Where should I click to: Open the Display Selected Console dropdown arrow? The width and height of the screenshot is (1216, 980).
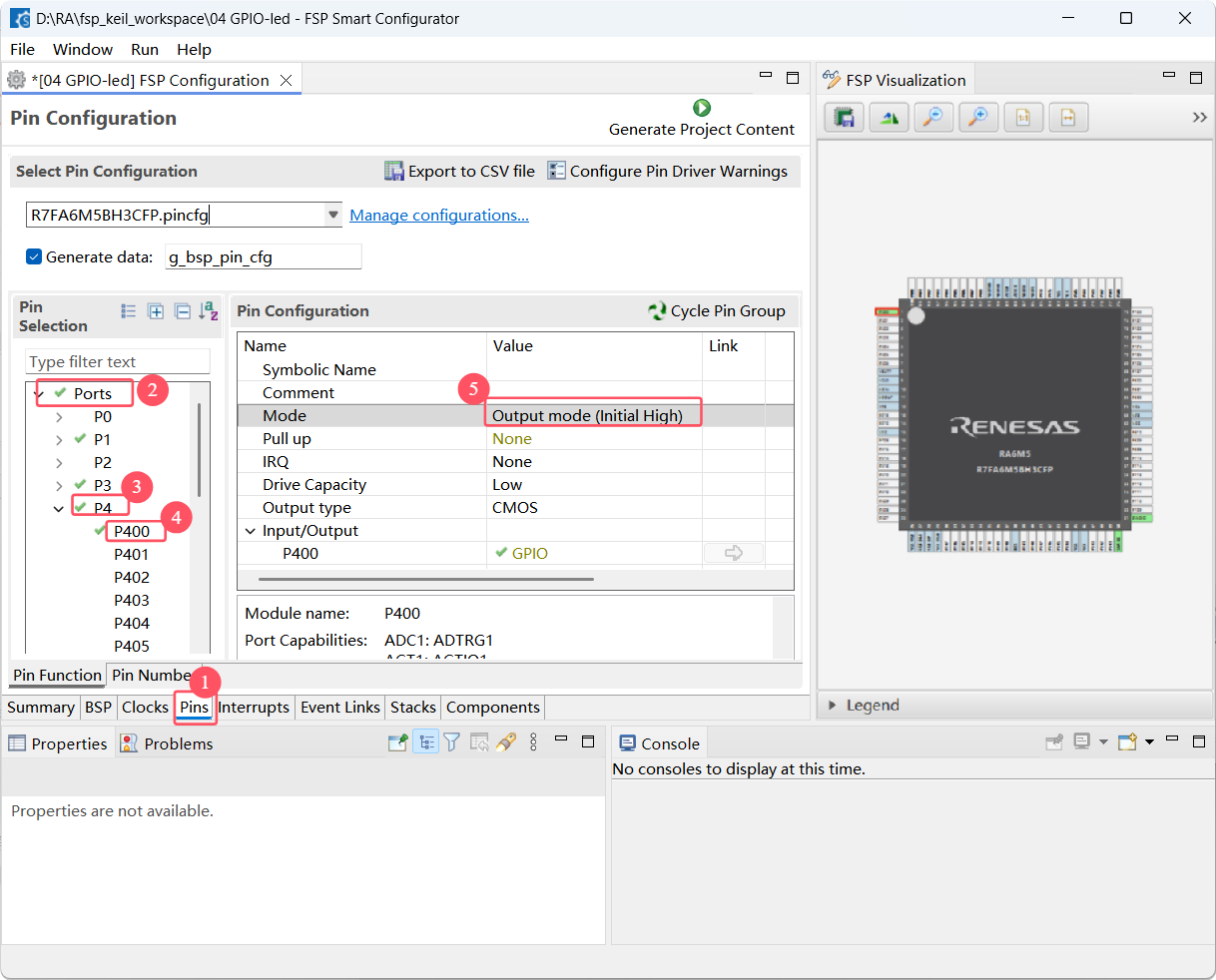(1103, 741)
